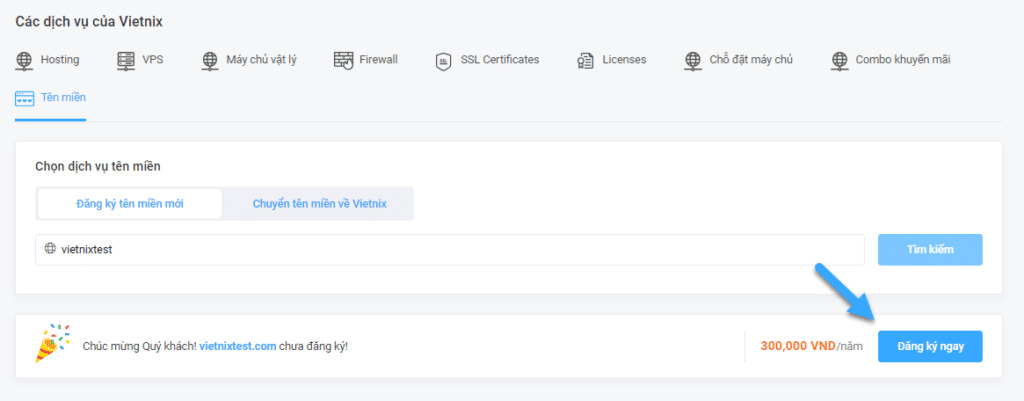Image resolution: width=1024 pixels, height=401 pixels.
Task: Click the party popper congratulation icon
Action: click(52, 342)
